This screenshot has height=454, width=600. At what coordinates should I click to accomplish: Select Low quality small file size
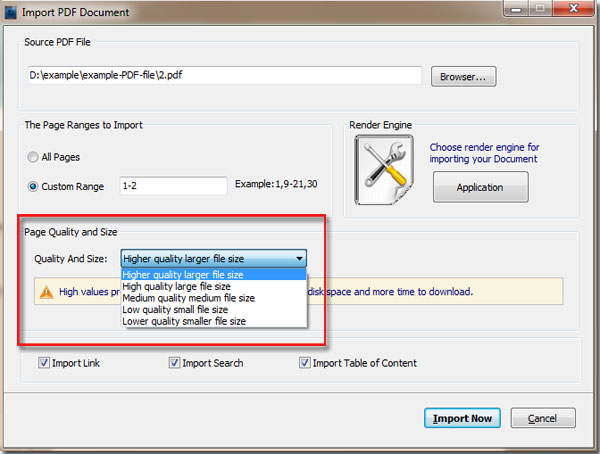[214, 309]
